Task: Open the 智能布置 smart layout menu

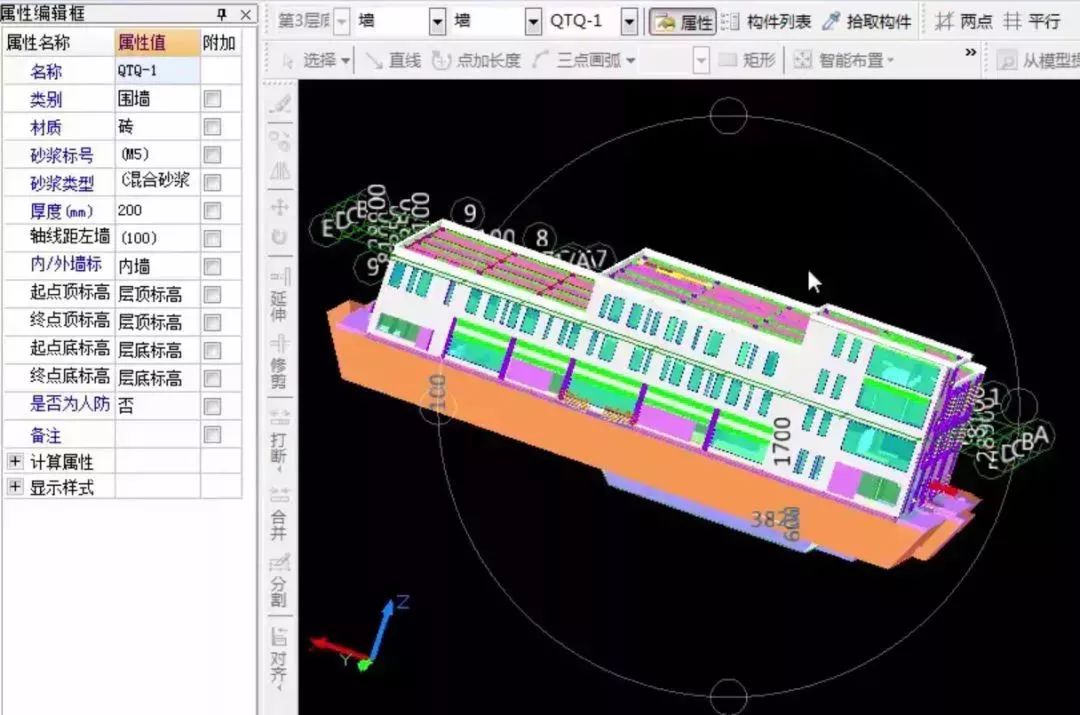Action: tap(844, 61)
